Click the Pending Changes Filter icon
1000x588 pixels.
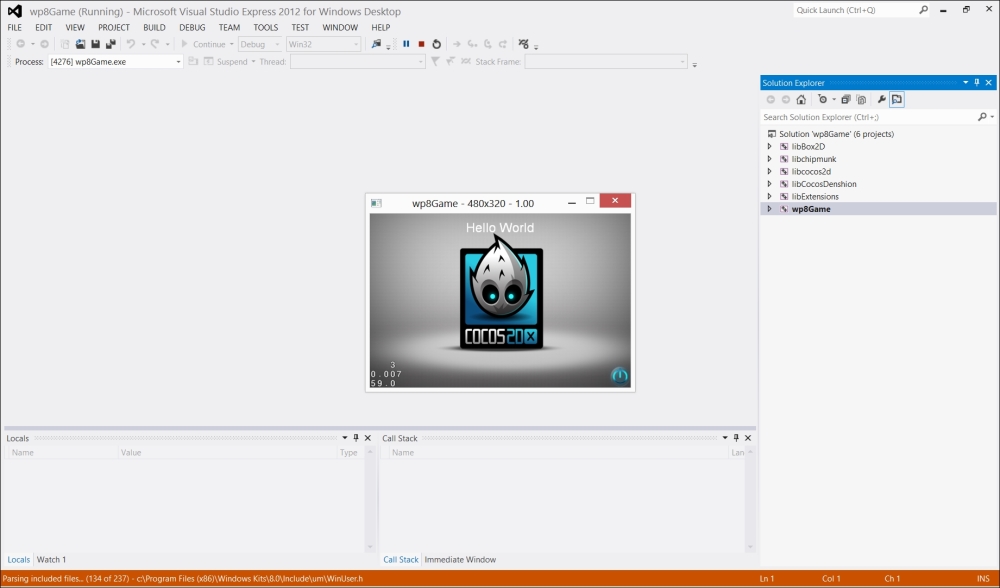[x=823, y=99]
